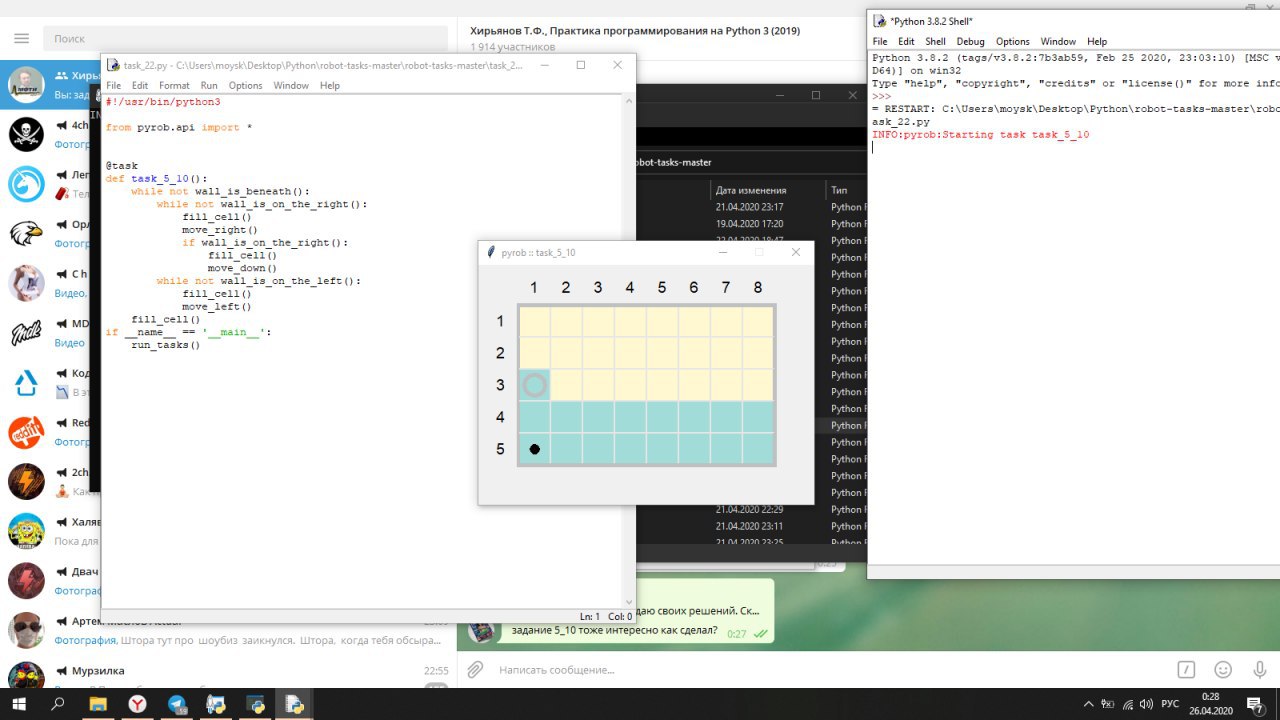This screenshot has height=720, width=1280.
Task: Open Telegram from the taskbar
Action: point(177,704)
